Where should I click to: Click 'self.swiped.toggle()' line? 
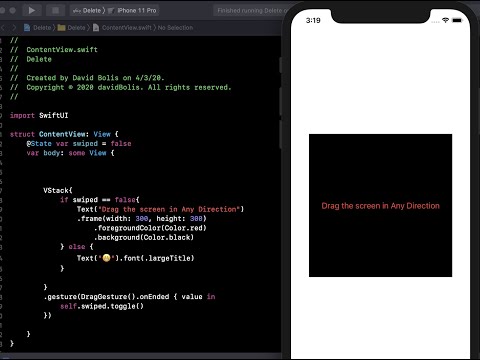coord(102,306)
